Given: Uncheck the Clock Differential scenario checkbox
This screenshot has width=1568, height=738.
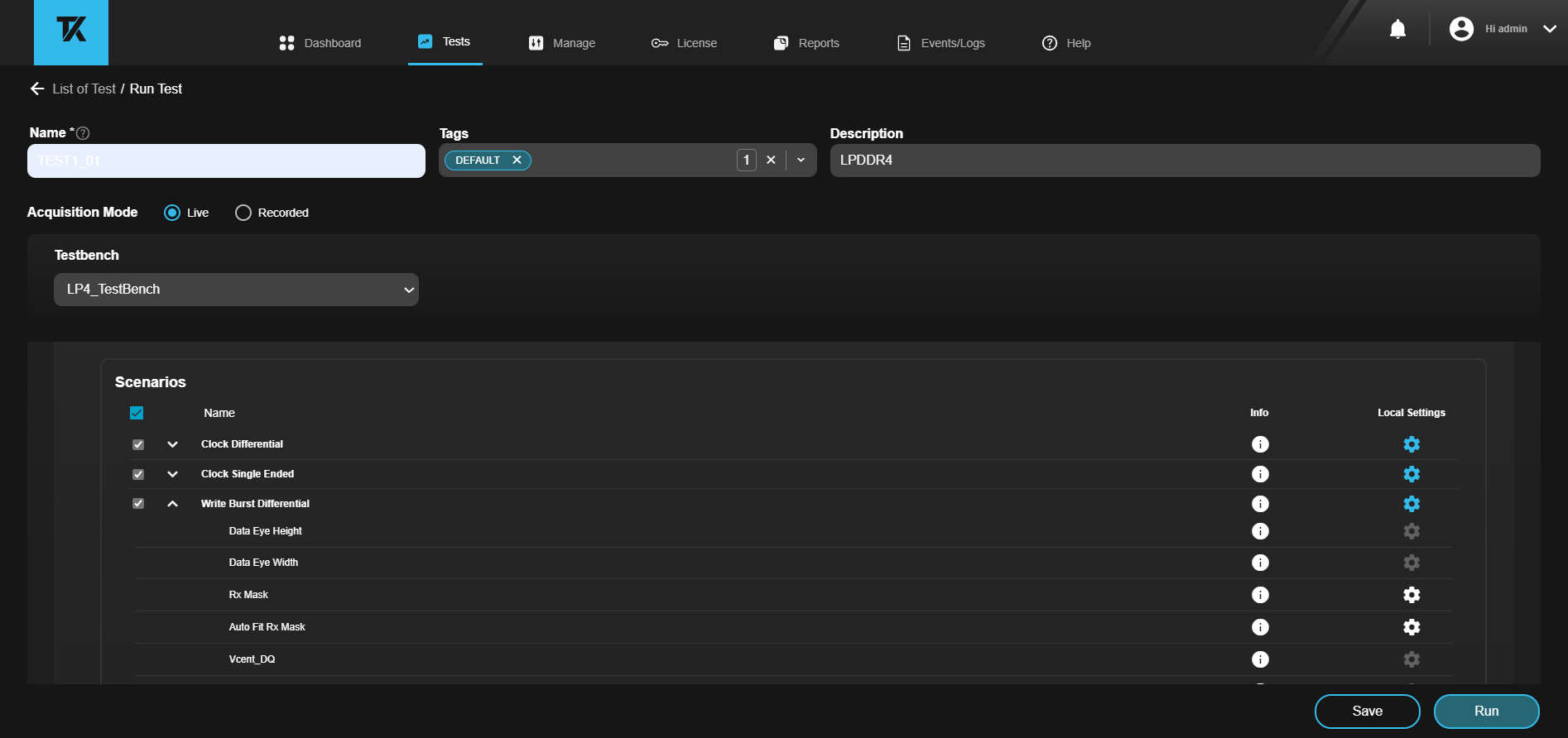Looking at the screenshot, I should pyautogui.click(x=138, y=444).
